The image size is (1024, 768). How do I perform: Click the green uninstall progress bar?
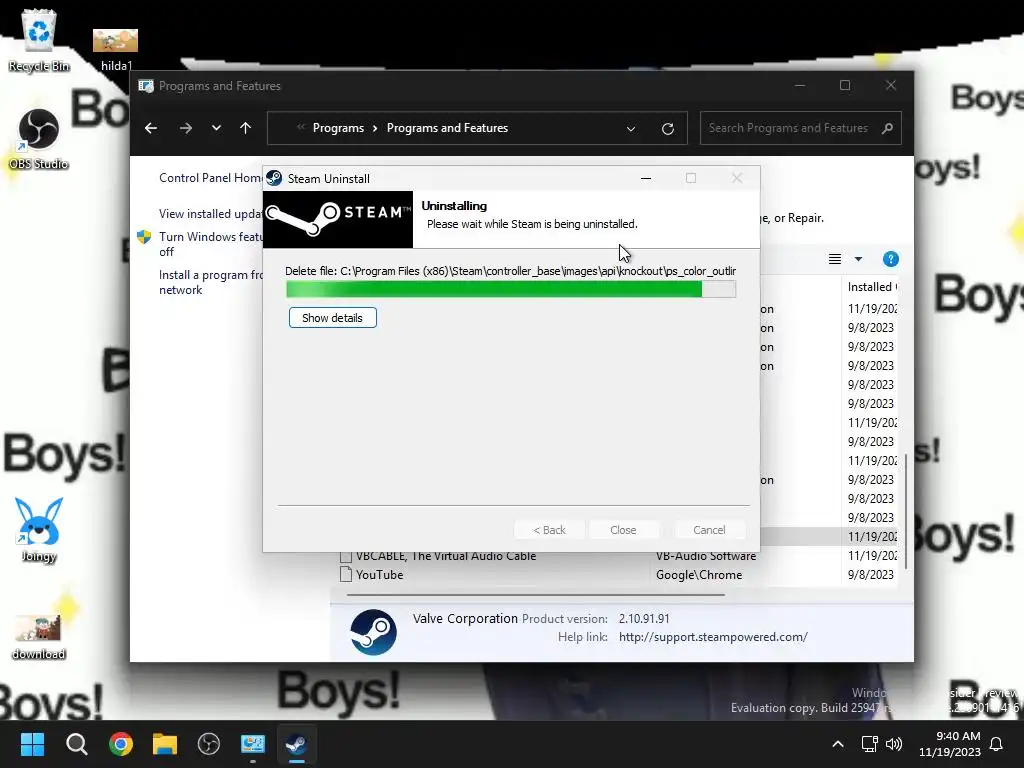point(511,289)
